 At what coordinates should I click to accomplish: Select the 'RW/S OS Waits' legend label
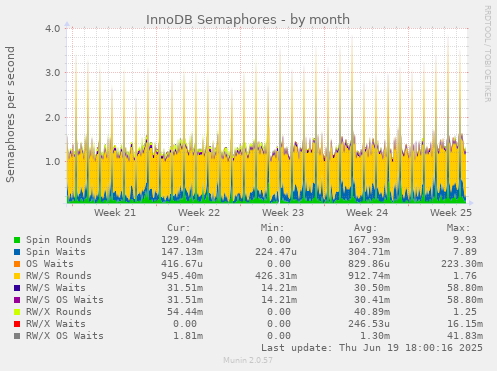tap(65, 300)
